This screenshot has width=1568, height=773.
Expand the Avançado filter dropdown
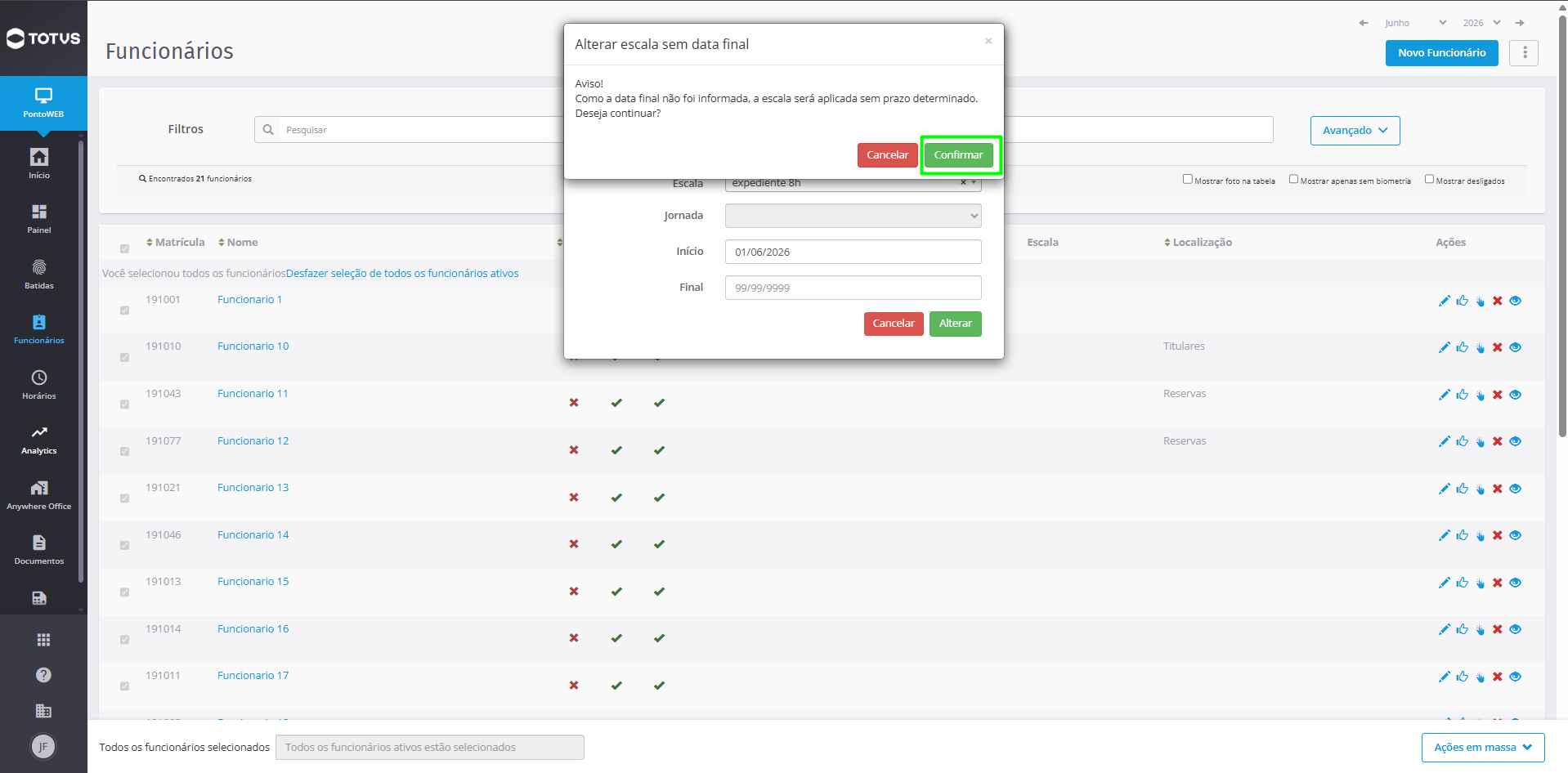(1355, 131)
